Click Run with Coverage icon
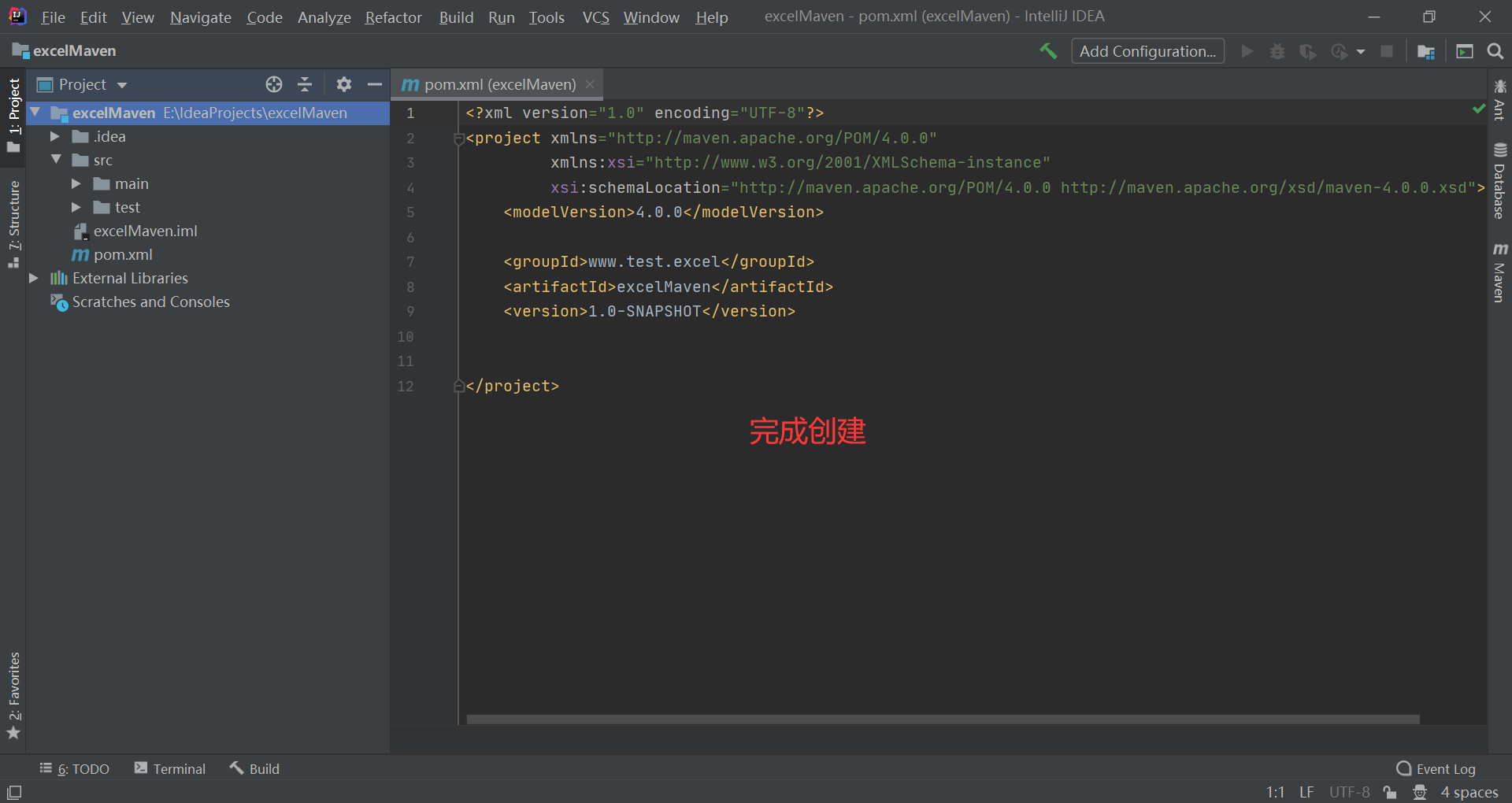Viewport: 1512px width, 803px height. [1308, 51]
